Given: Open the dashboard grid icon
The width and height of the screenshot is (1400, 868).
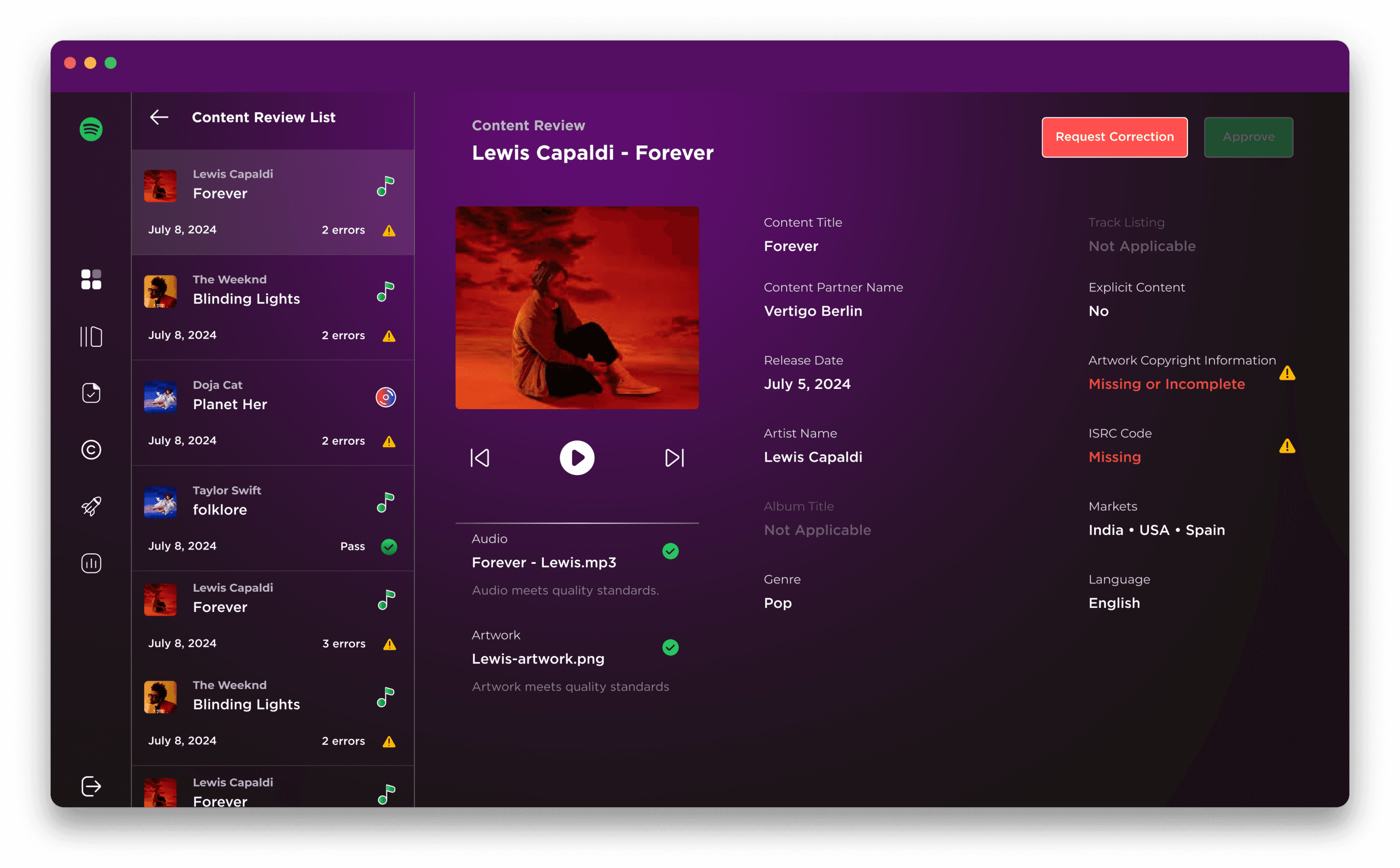Looking at the screenshot, I should 91,279.
